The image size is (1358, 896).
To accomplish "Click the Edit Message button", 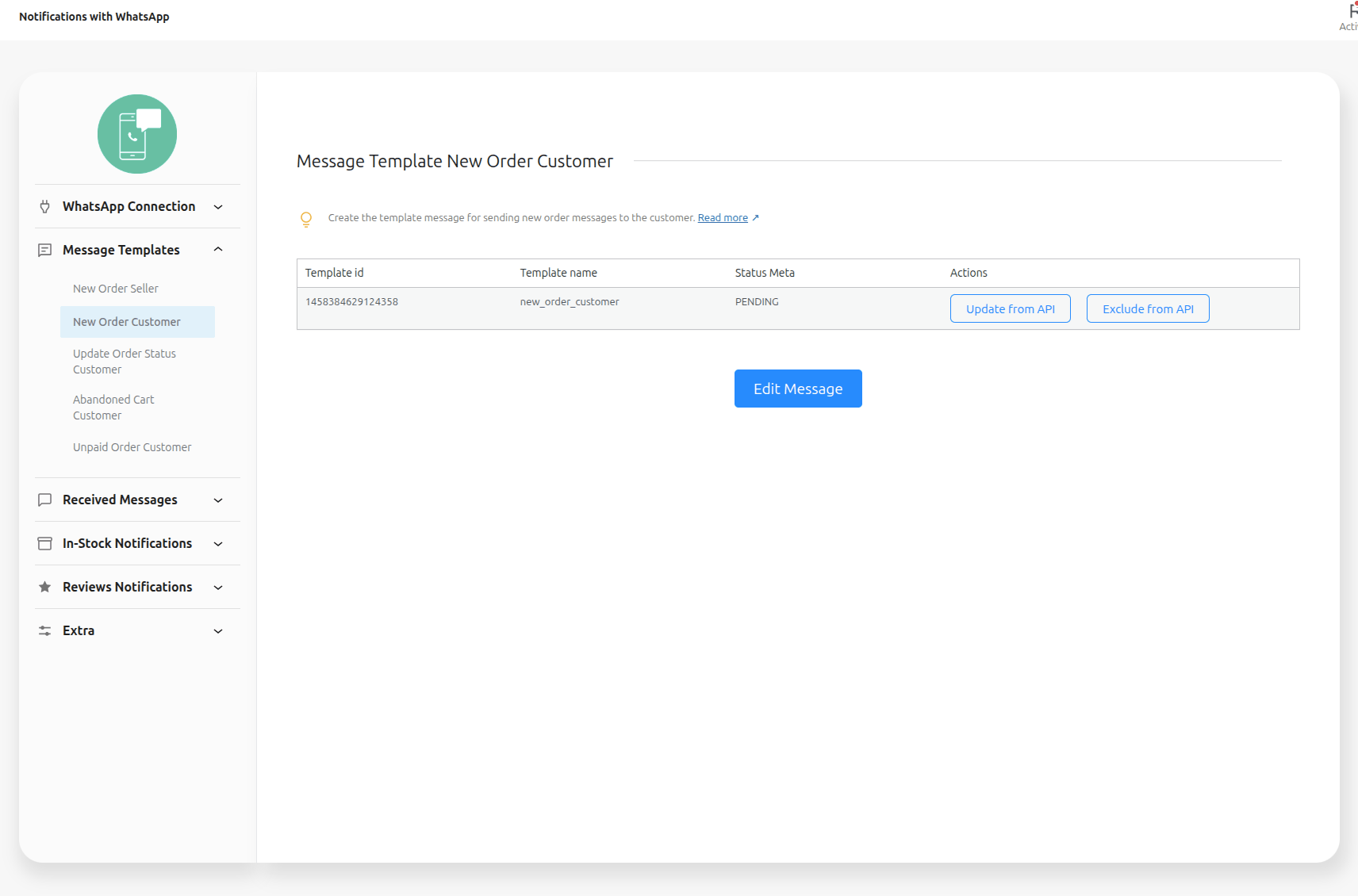I will click(x=798, y=389).
